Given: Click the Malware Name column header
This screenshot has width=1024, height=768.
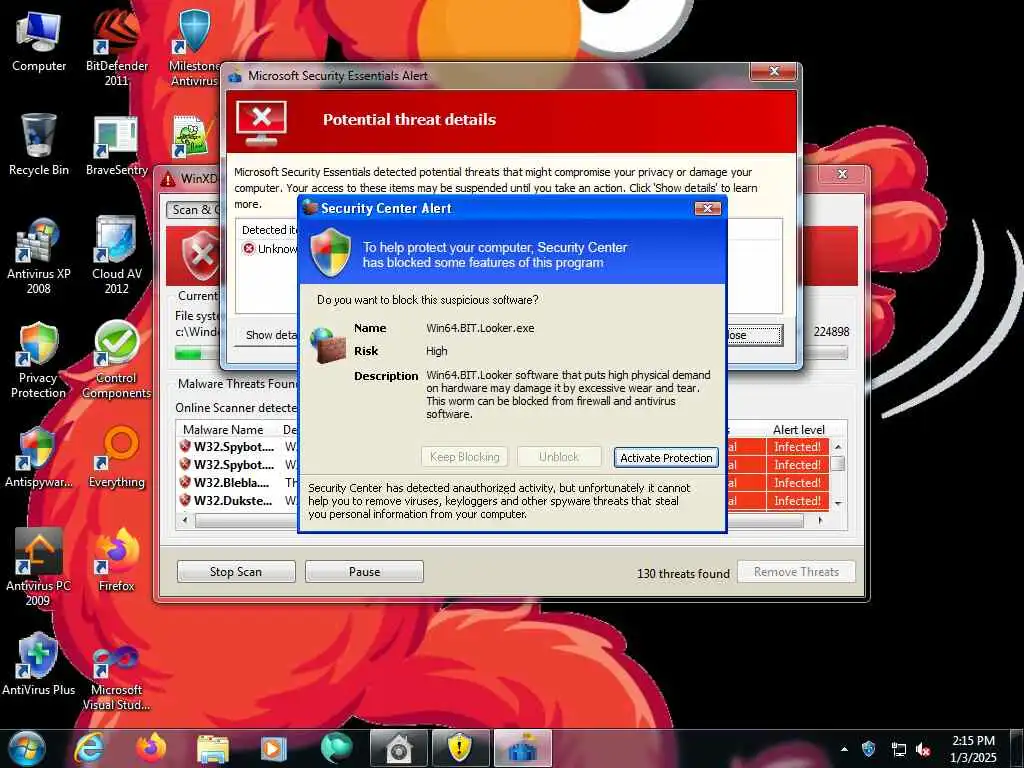Looking at the screenshot, I should (223, 430).
